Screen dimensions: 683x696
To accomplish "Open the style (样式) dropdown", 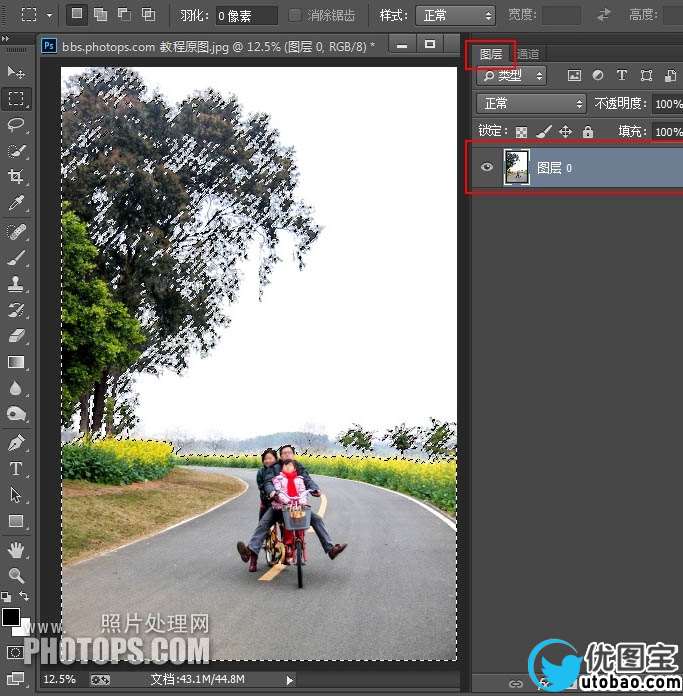I will pos(455,16).
